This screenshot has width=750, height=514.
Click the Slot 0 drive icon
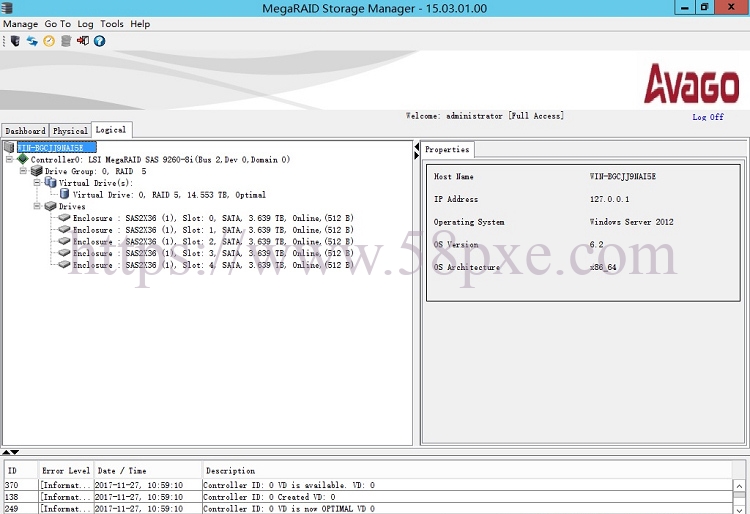tap(64, 218)
